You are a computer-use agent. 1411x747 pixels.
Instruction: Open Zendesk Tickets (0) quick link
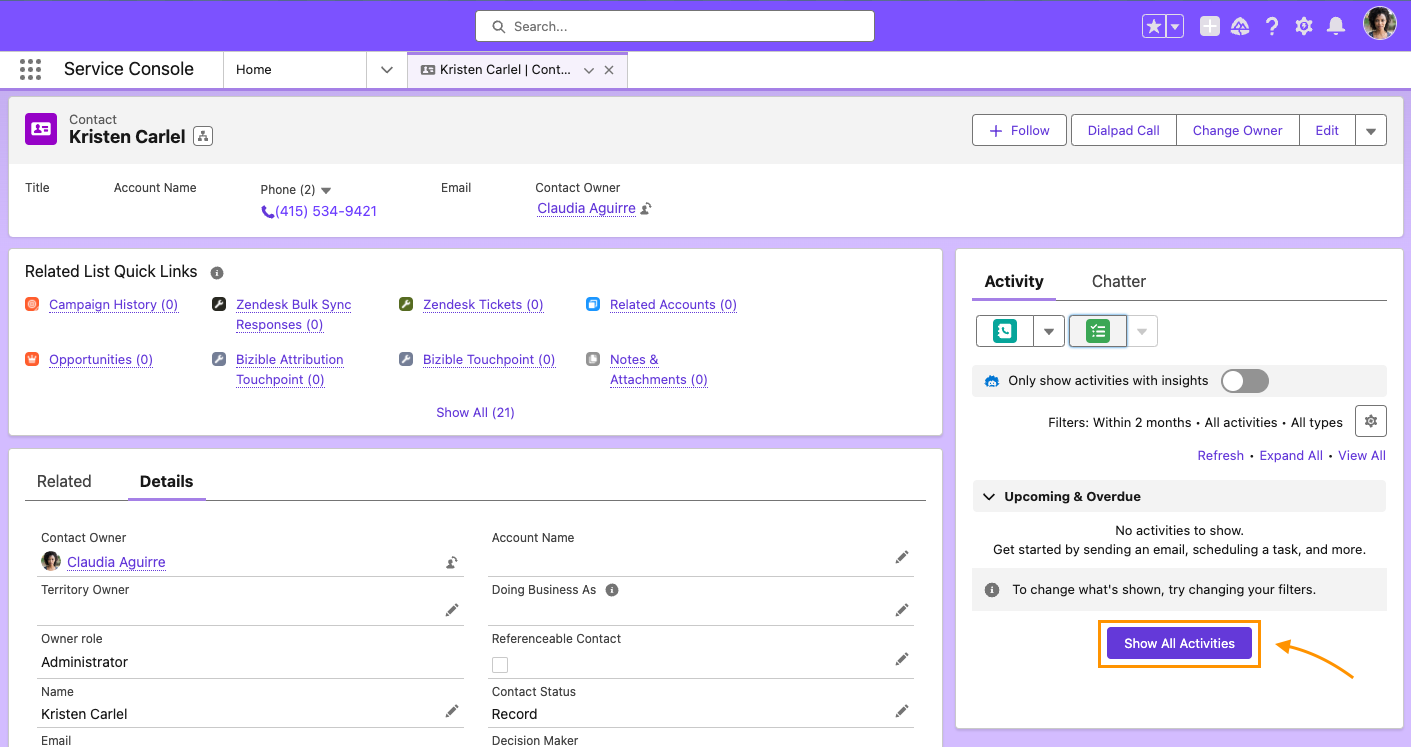pos(483,304)
